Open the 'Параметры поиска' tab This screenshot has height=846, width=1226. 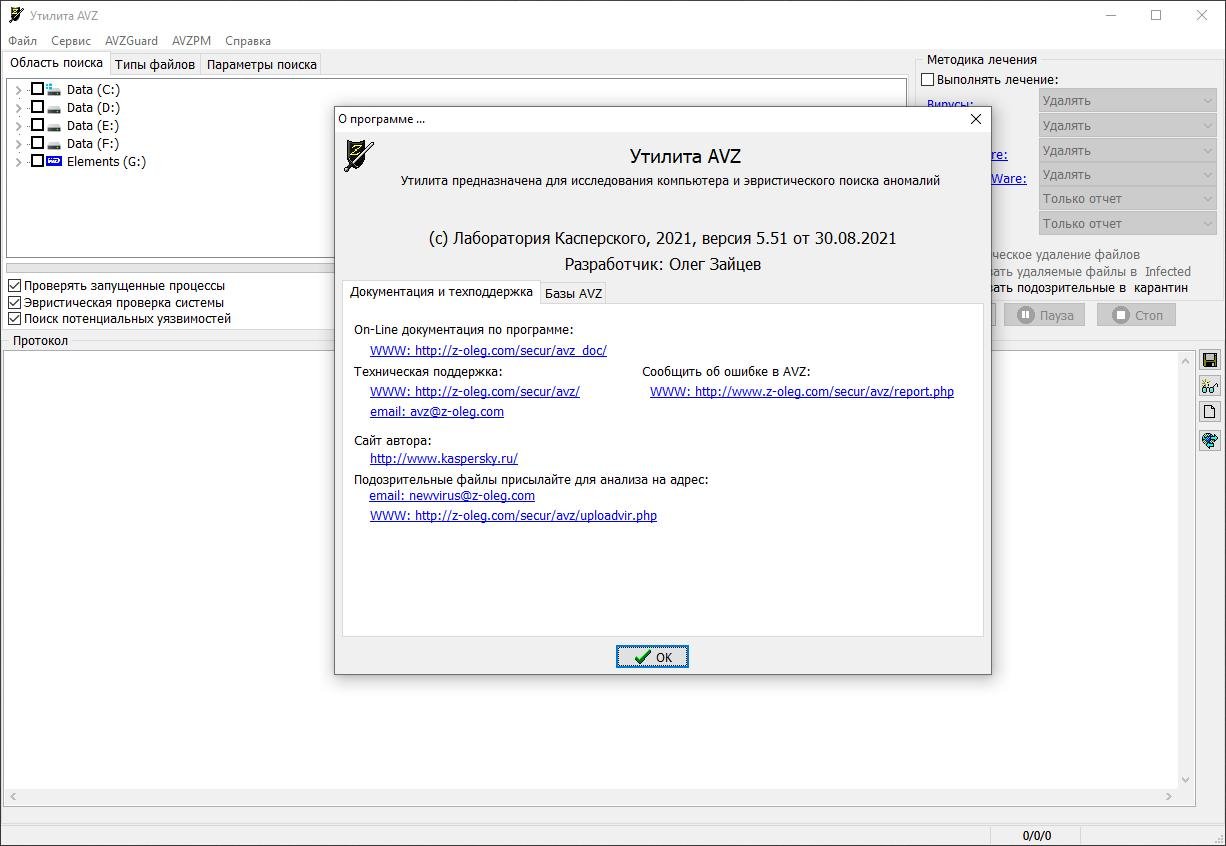pos(261,64)
